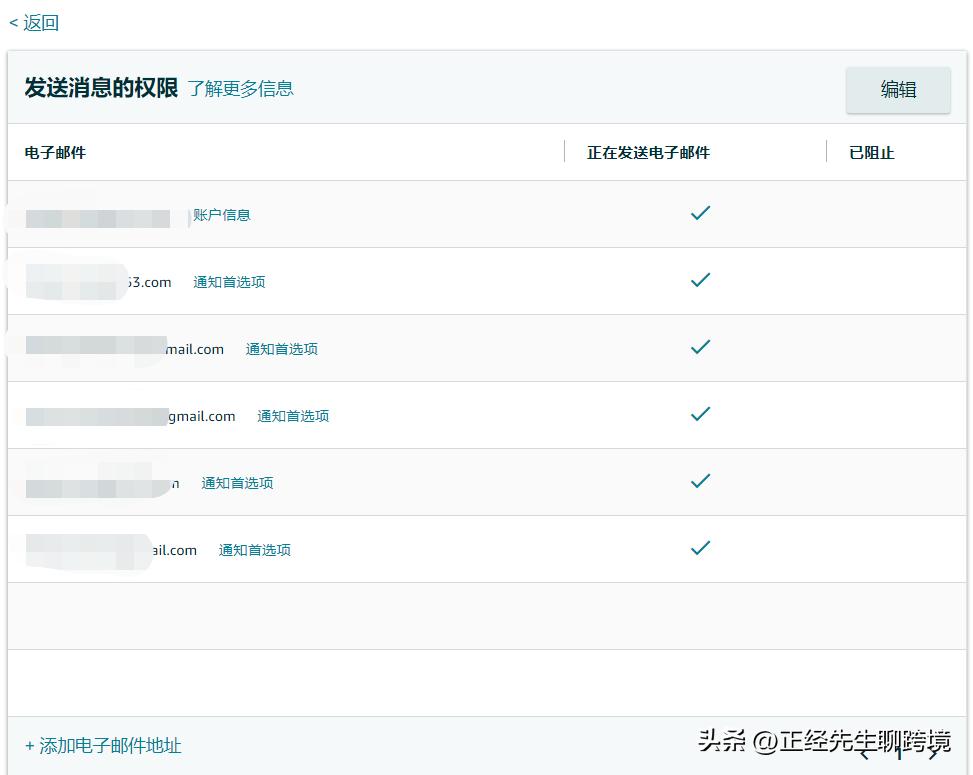Click the 已阻止 column header
Screen dimensions: 973x775
click(x=871, y=152)
